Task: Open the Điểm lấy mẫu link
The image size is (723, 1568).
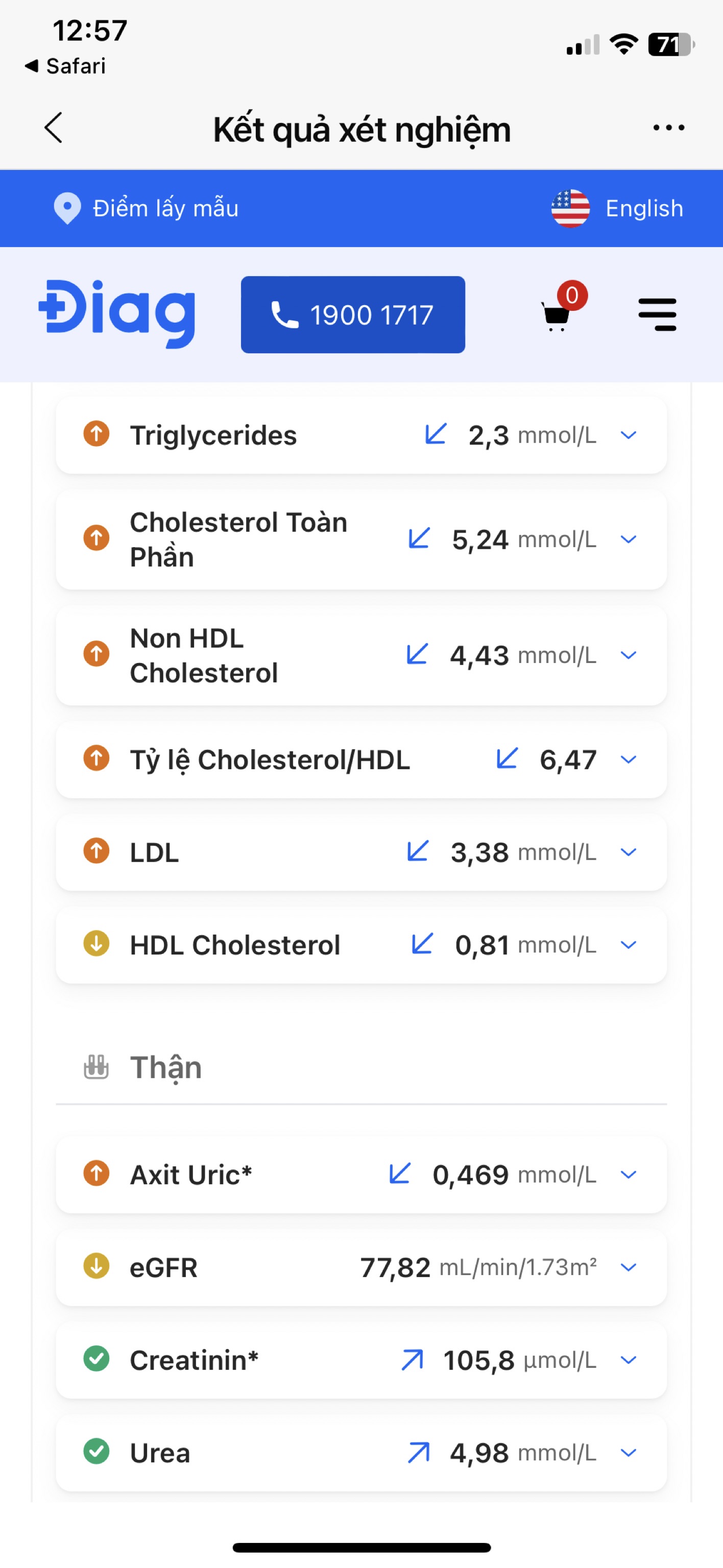Action: click(x=165, y=208)
